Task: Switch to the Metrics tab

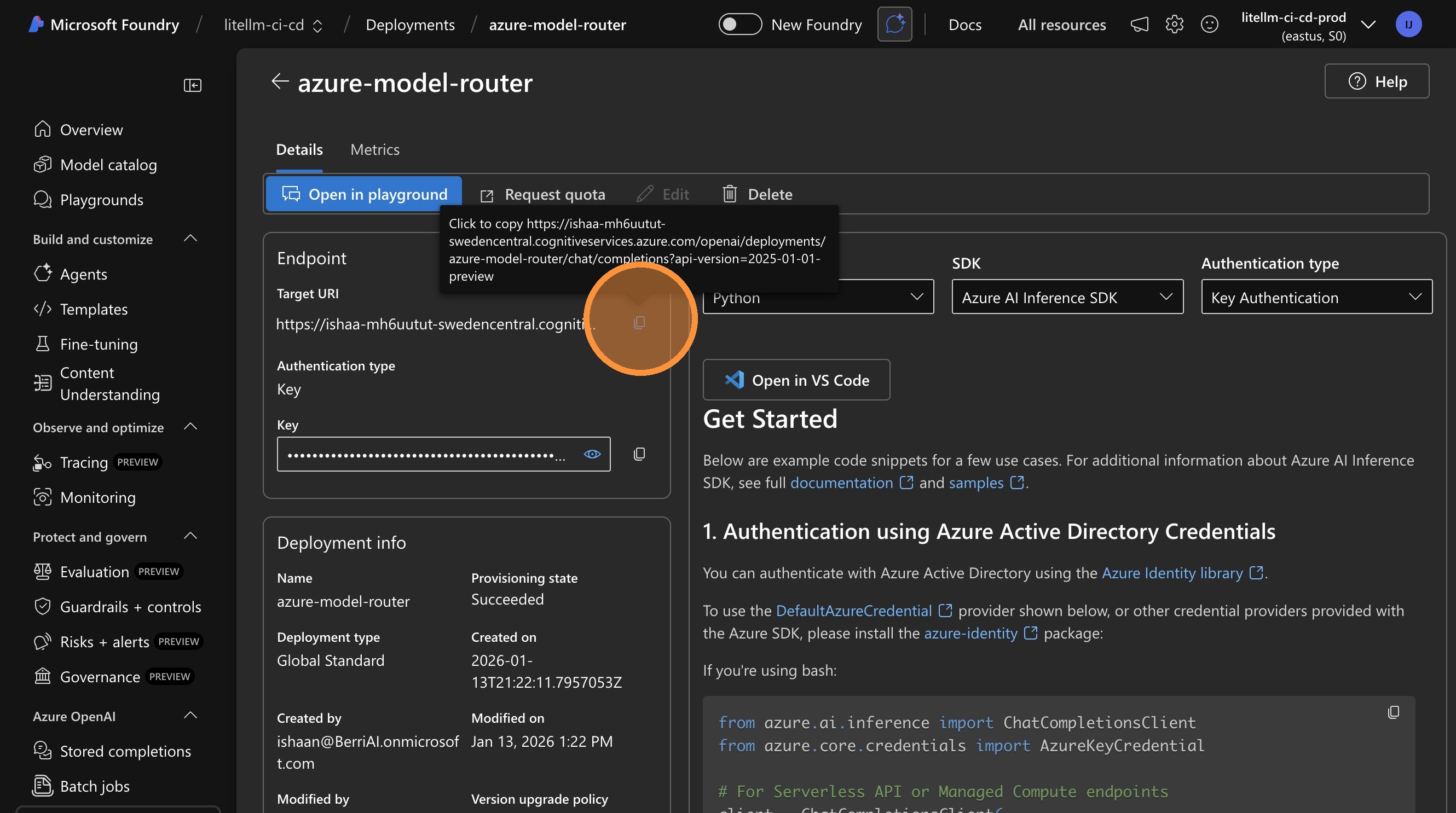Action: coord(375,149)
